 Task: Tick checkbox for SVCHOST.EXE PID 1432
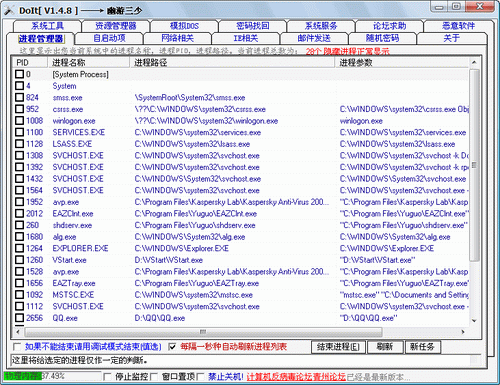[20, 178]
